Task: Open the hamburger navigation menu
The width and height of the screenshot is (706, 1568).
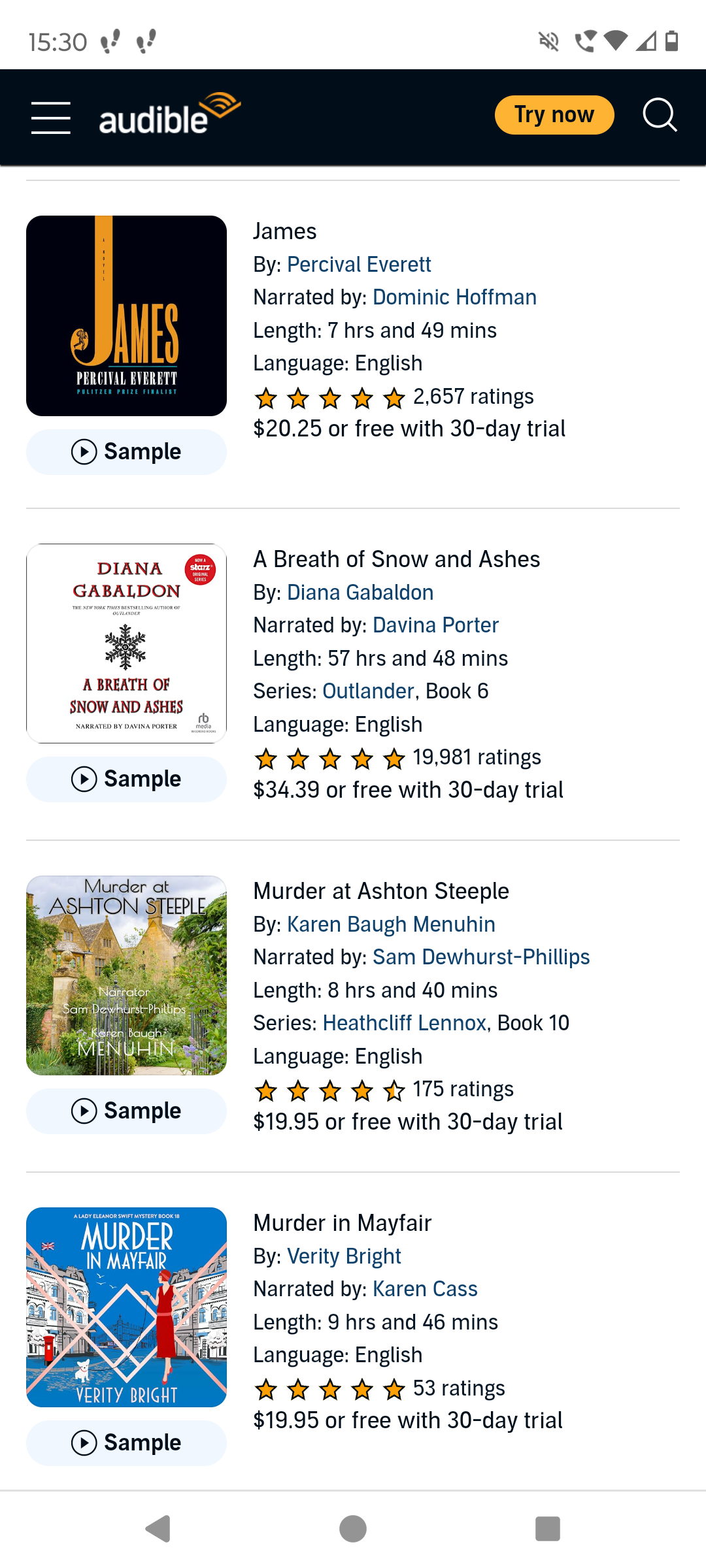Action: (x=51, y=118)
